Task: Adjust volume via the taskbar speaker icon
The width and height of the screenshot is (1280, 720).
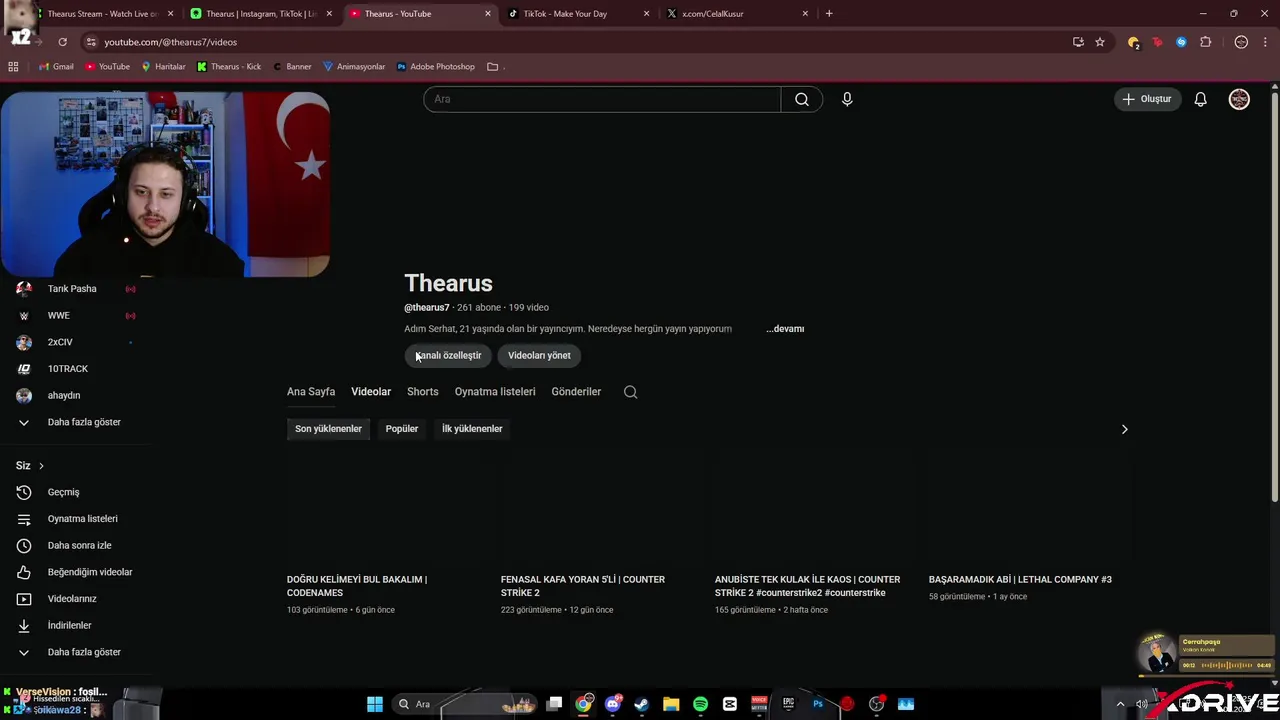Action: click(x=1141, y=704)
